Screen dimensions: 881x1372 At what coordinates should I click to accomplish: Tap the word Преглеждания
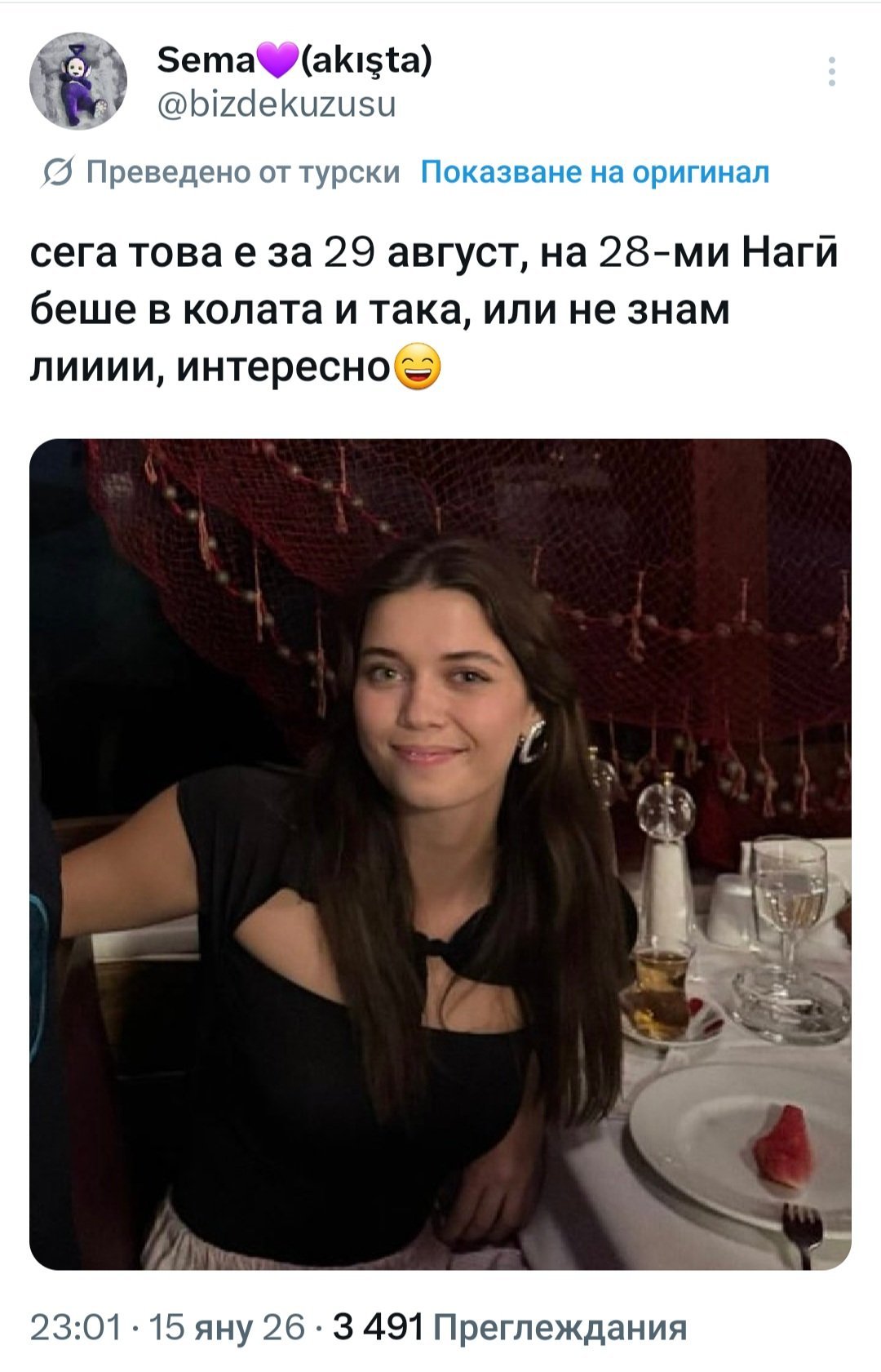(x=560, y=1328)
